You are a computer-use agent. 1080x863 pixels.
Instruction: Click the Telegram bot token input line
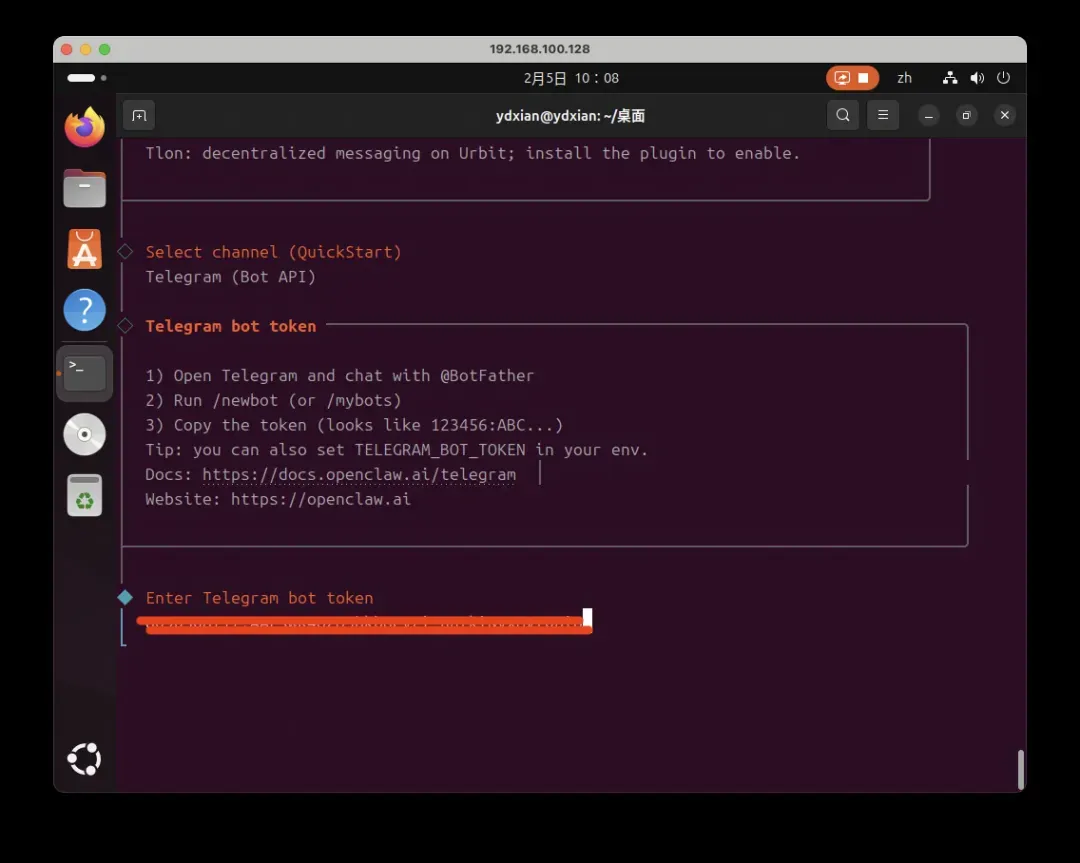(x=365, y=622)
